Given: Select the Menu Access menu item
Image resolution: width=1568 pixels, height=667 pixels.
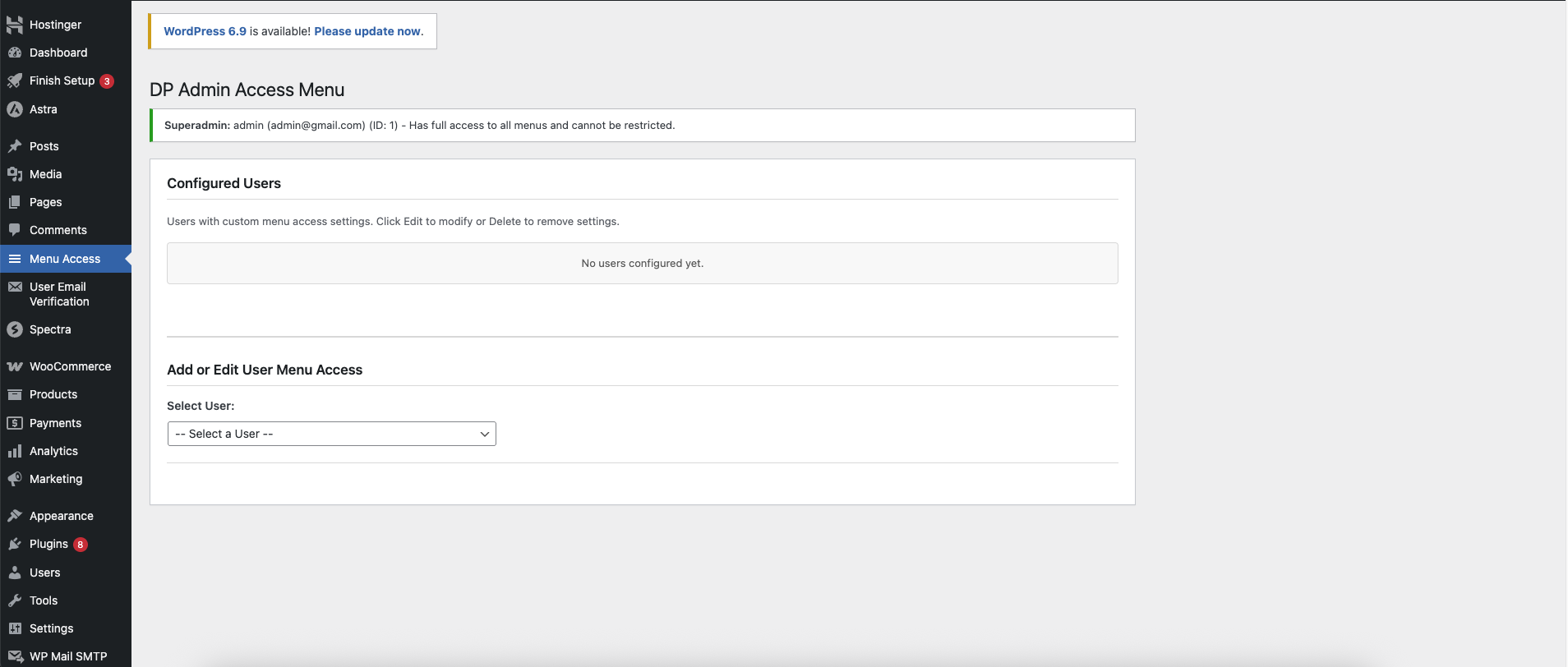Looking at the screenshot, I should (66, 259).
